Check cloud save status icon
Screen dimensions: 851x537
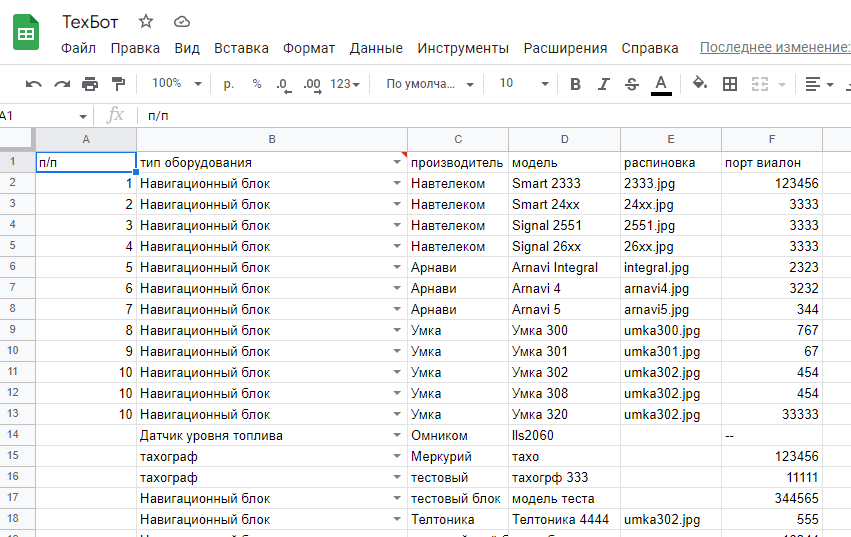pyautogui.click(x=181, y=22)
